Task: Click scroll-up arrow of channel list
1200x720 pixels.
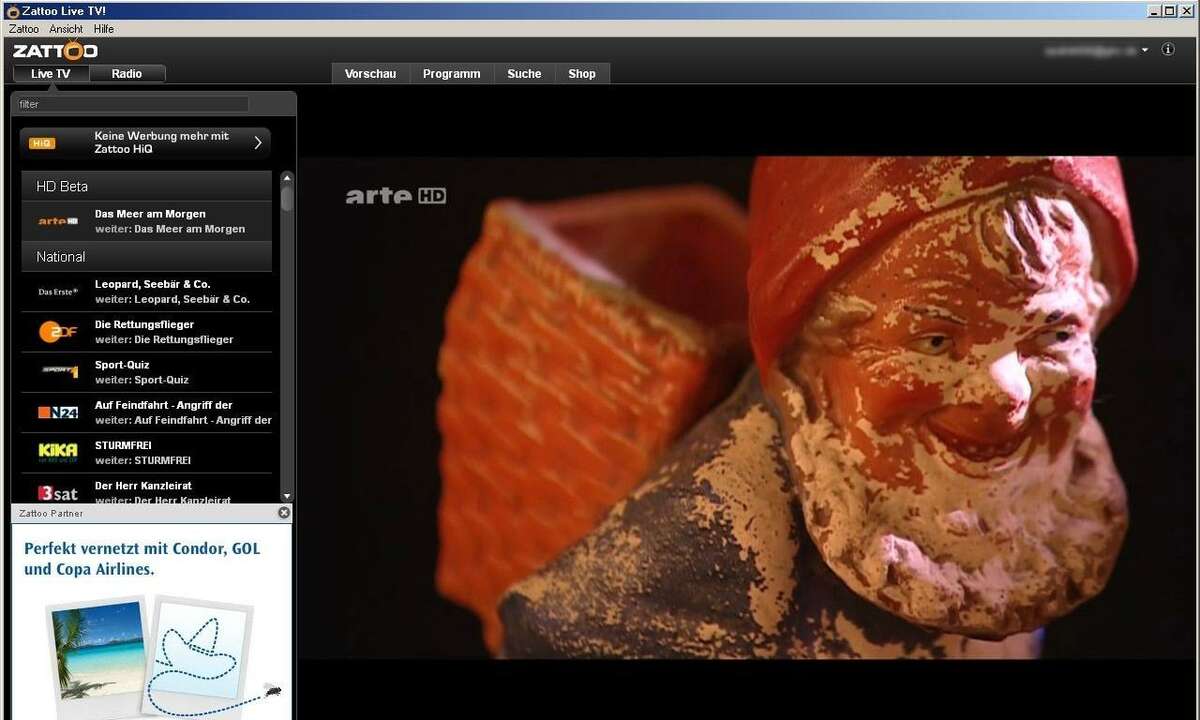Action: tap(287, 178)
